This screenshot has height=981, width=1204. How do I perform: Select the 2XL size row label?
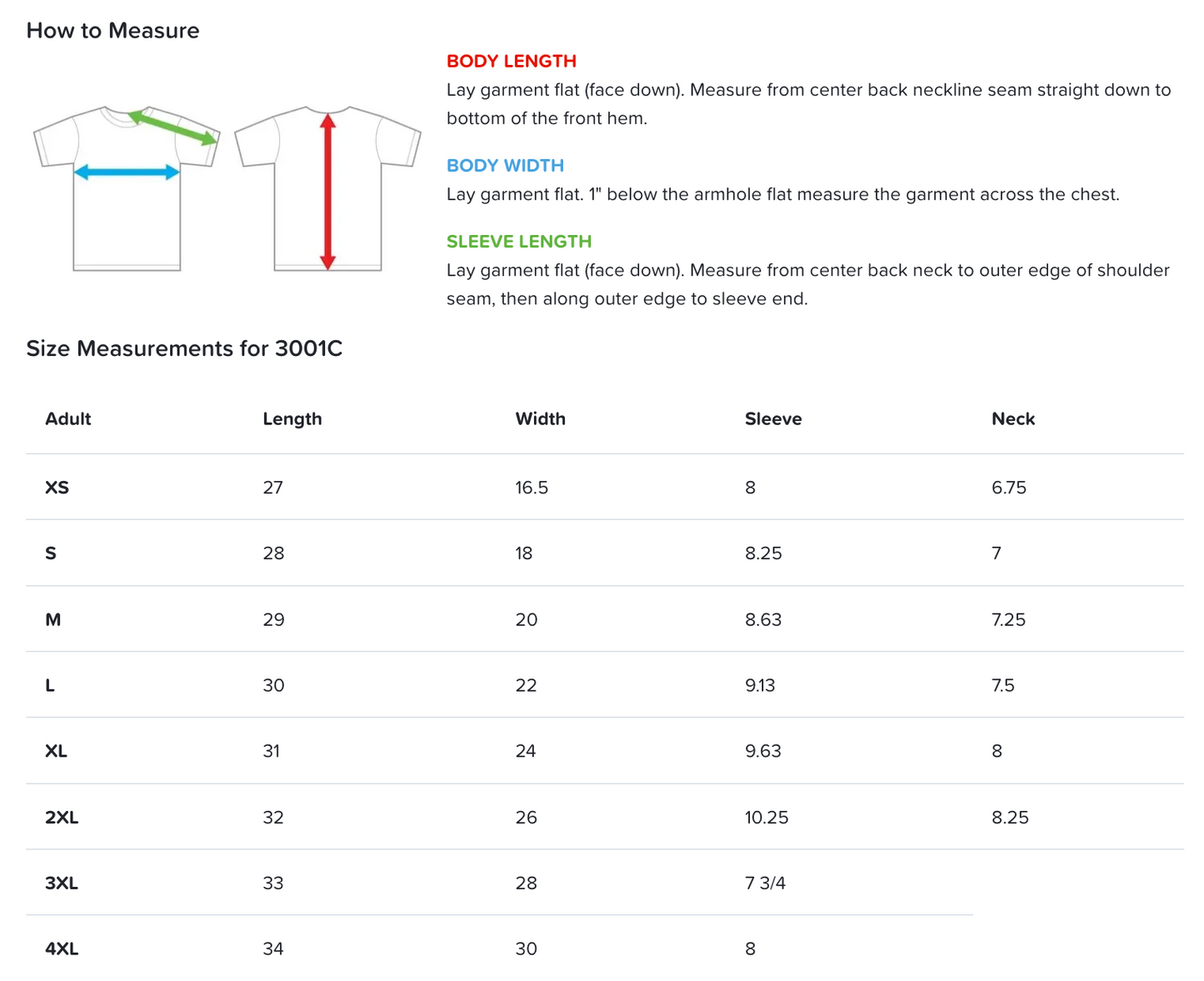pyautogui.click(x=62, y=818)
